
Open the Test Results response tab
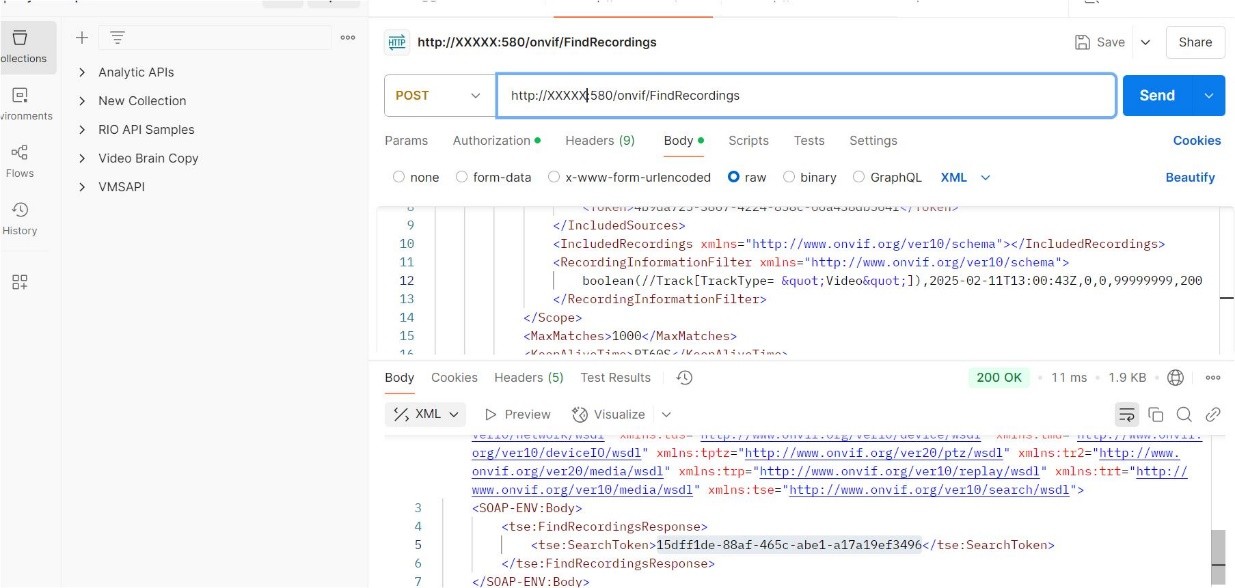tap(615, 378)
